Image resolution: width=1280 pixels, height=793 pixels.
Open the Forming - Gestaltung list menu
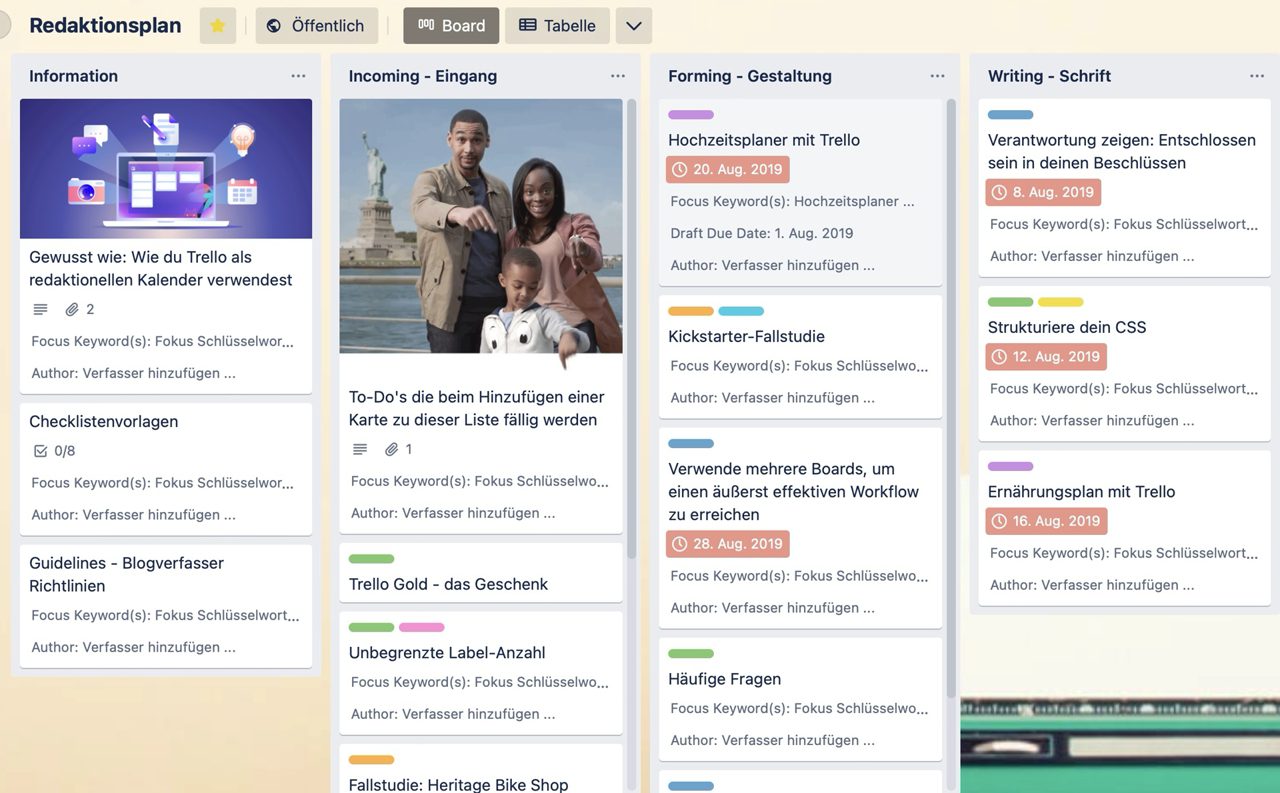click(937, 76)
